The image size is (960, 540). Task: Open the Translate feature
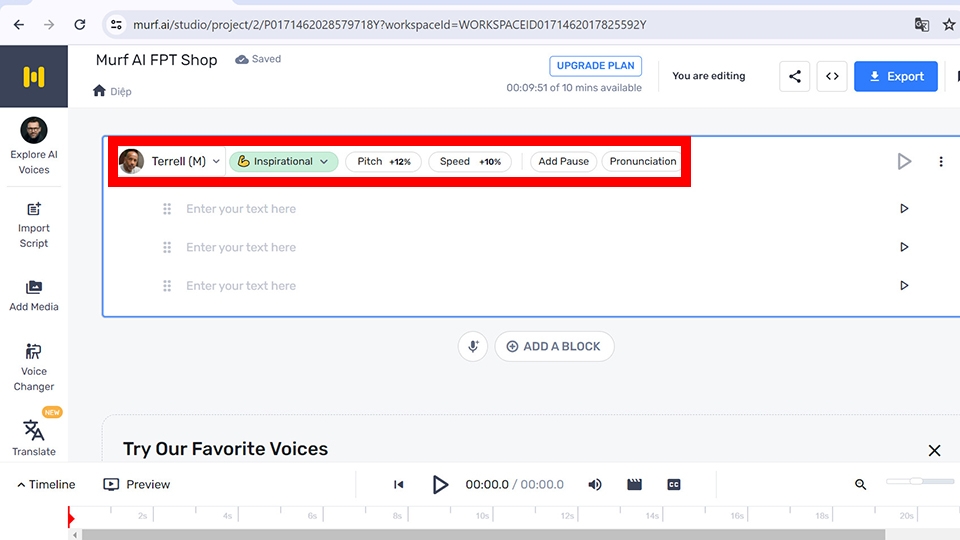click(x=34, y=438)
